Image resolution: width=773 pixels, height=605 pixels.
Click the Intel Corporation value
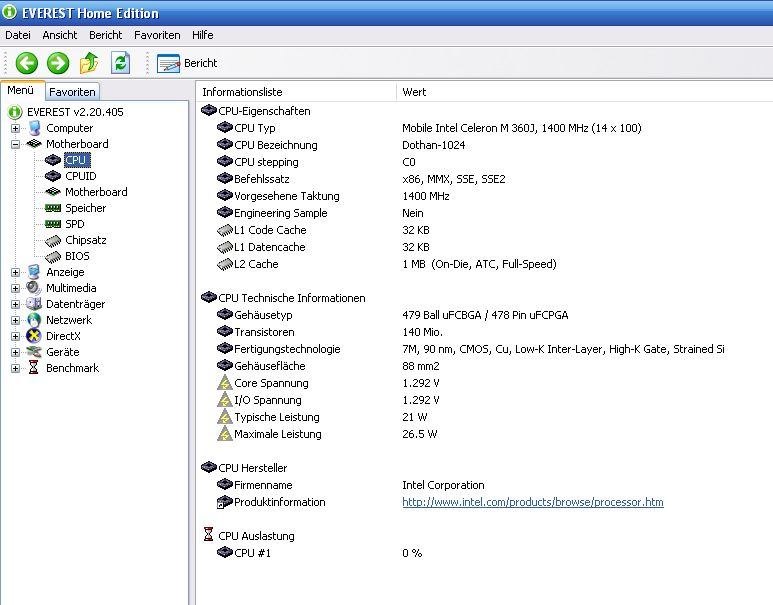443,485
